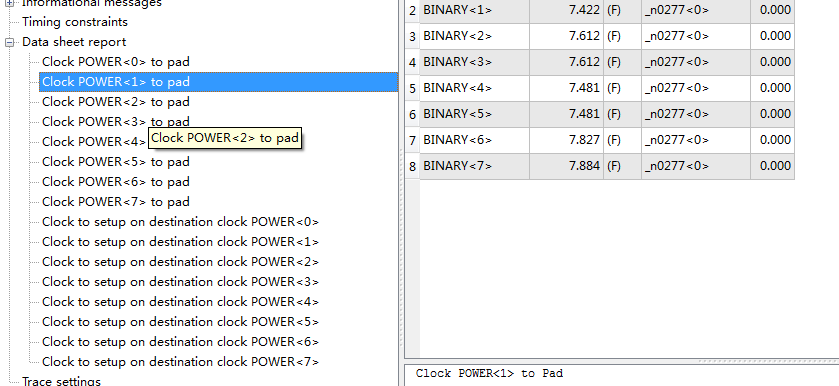839x386 pixels.
Task: Select delay value 7.422 in BINARY<1> row
Action: [x=567, y=10]
